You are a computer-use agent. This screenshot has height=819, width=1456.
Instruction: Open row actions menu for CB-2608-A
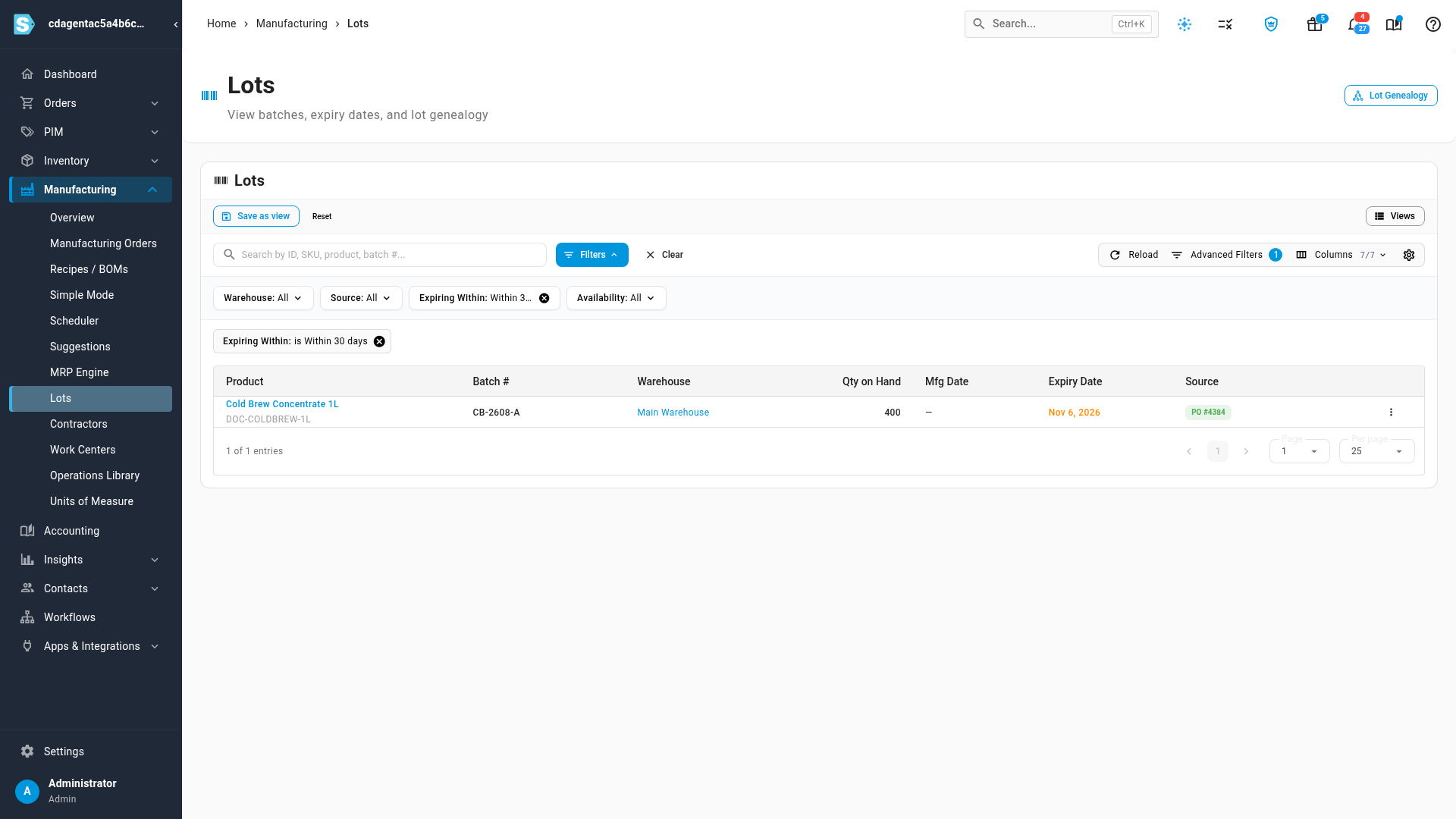1391,413
